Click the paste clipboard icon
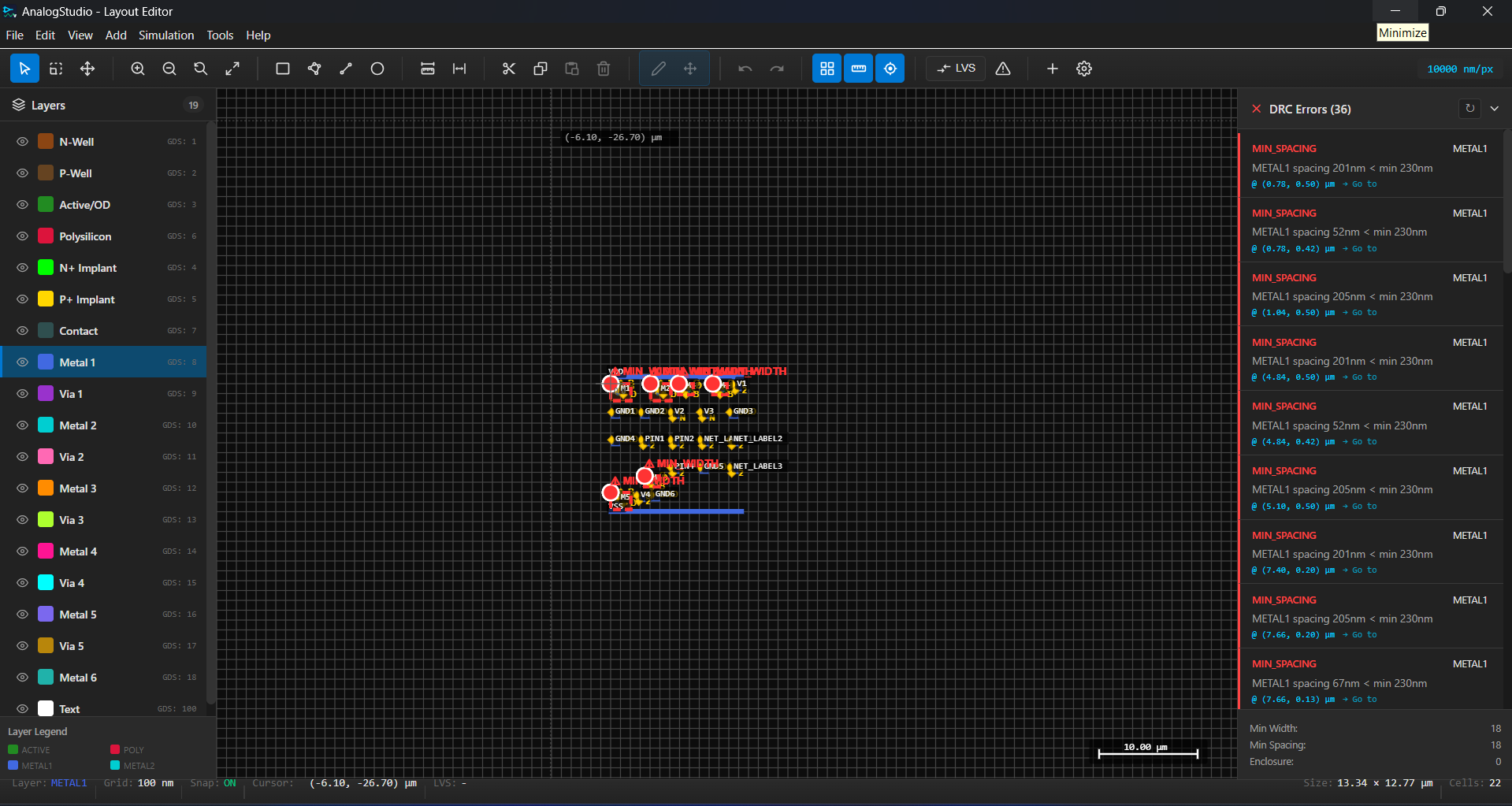Viewport: 1512px width, 806px height. point(572,69)
